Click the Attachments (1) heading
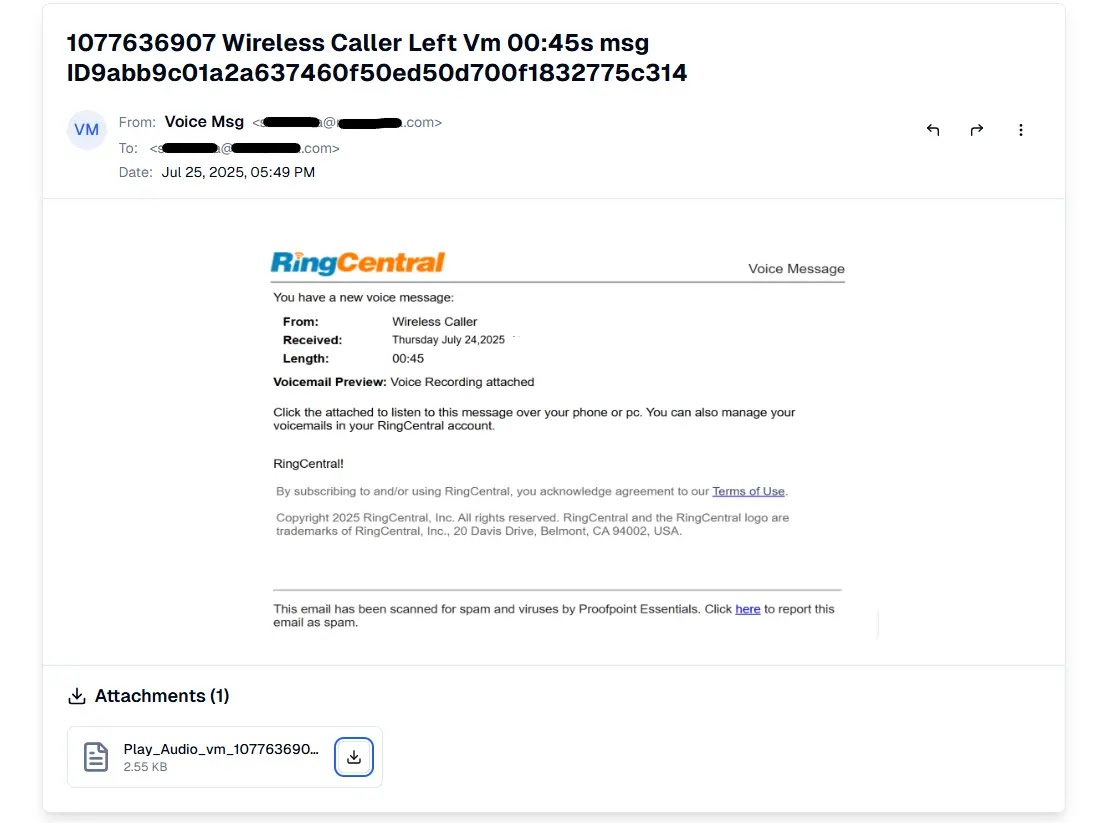This screenshot has height=823, width=1105. 162,696
